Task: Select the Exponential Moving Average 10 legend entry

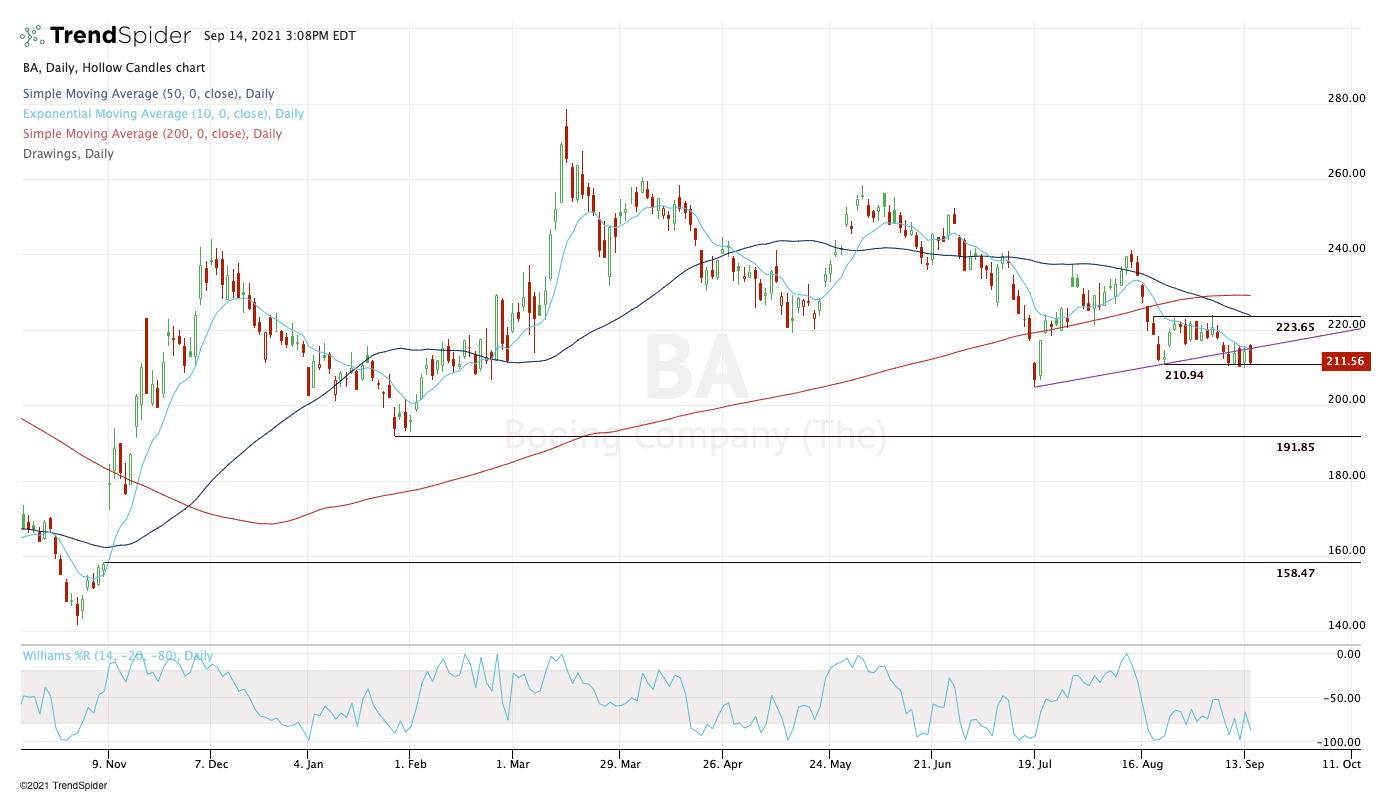Action: tap(164, 114)
